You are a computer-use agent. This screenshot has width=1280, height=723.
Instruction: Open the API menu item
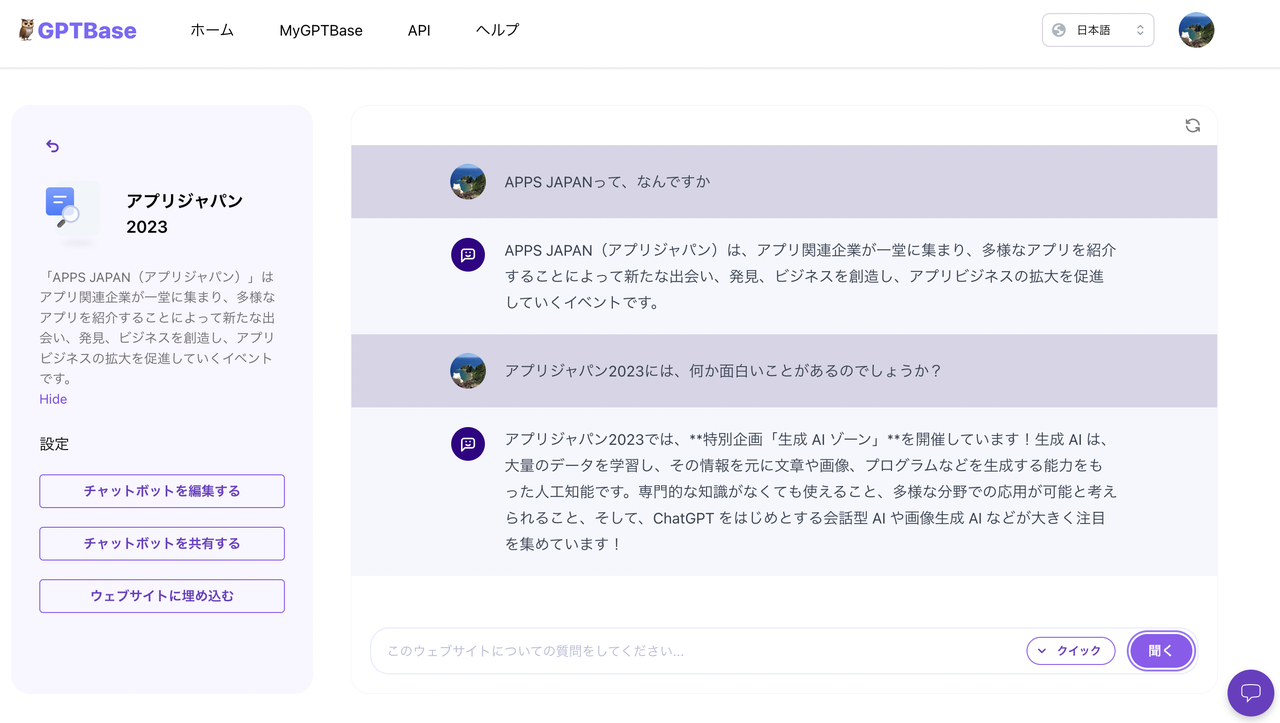(x=419, y=30)
